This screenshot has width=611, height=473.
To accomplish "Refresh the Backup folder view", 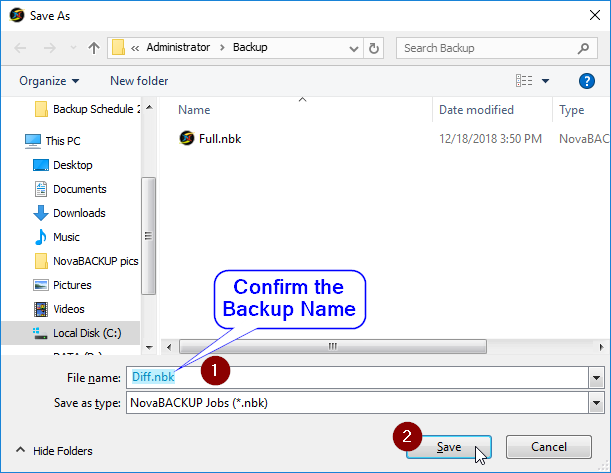I will point(374,48).
